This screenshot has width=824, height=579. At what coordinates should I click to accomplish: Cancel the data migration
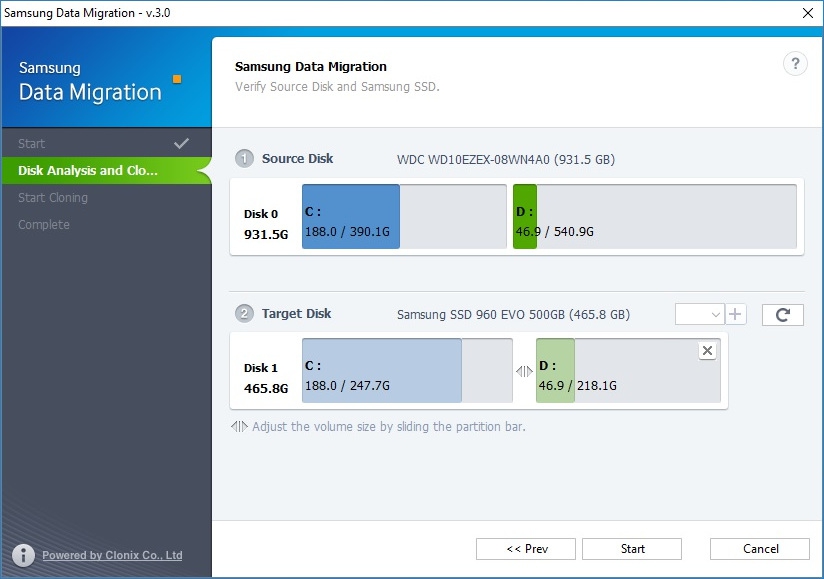click(x=759, y=549)
